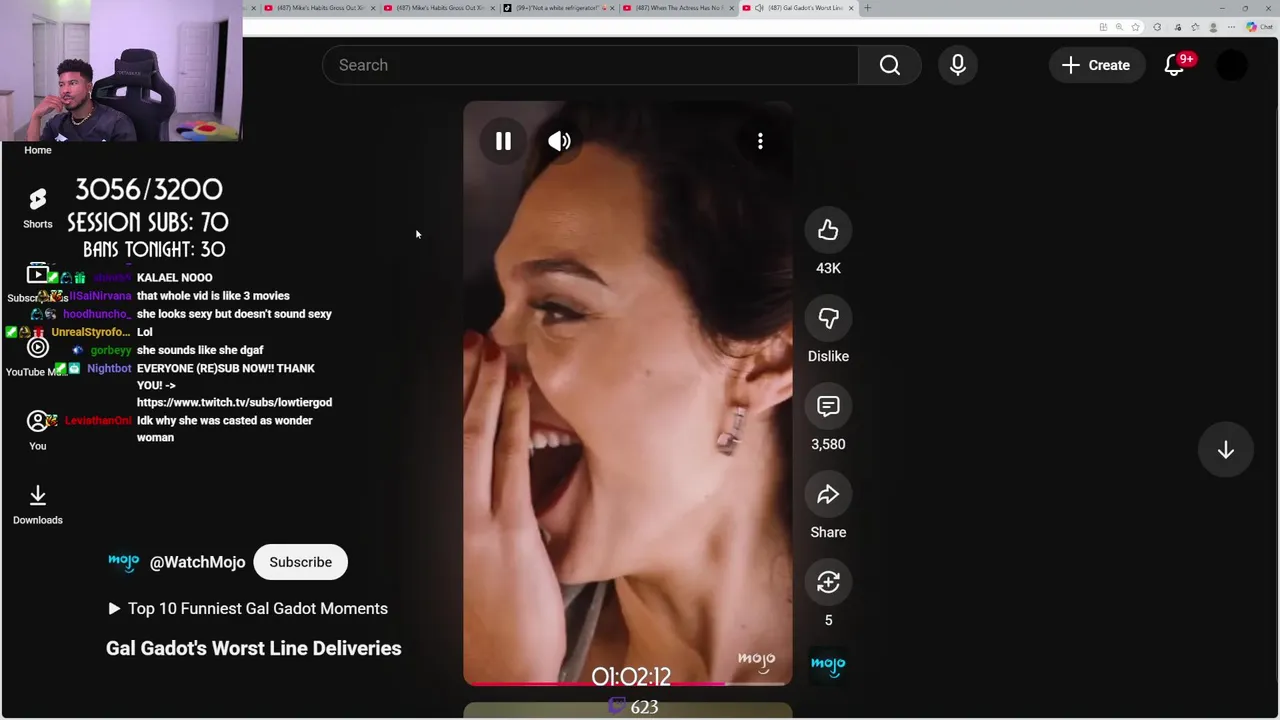The image size is (1280, 720).
Task: Open the WatchMojo sound avatar on the action column
Action: tap(828, 664)
